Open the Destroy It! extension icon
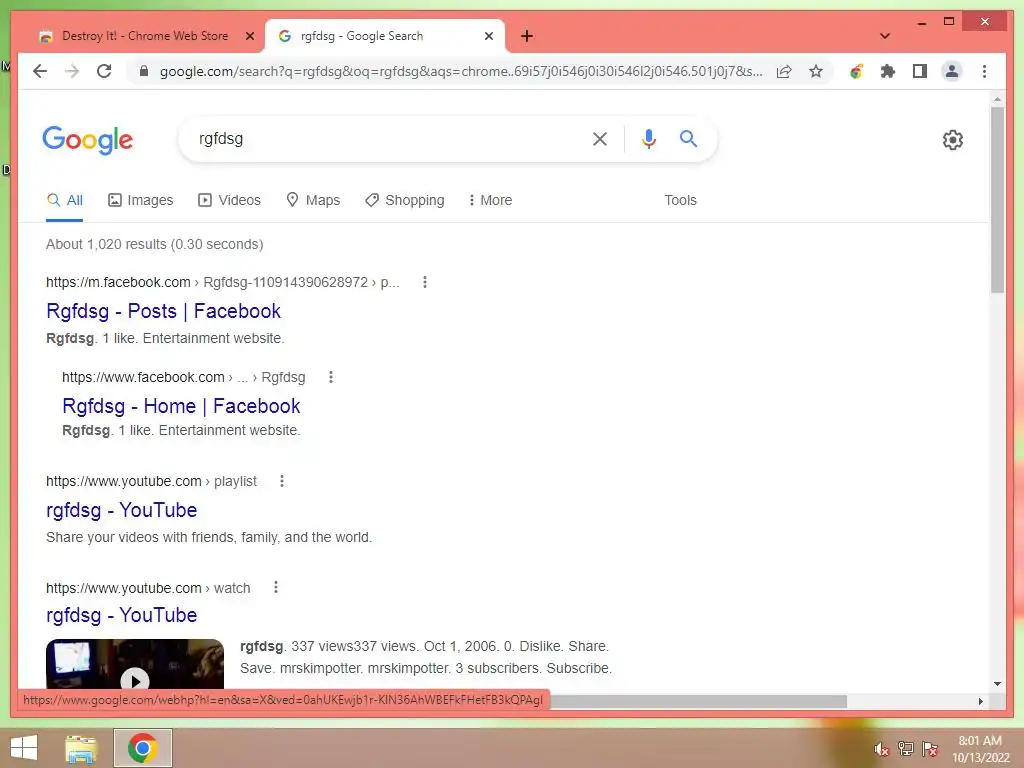Screen dimensions: 1024x768 [856, 71]
